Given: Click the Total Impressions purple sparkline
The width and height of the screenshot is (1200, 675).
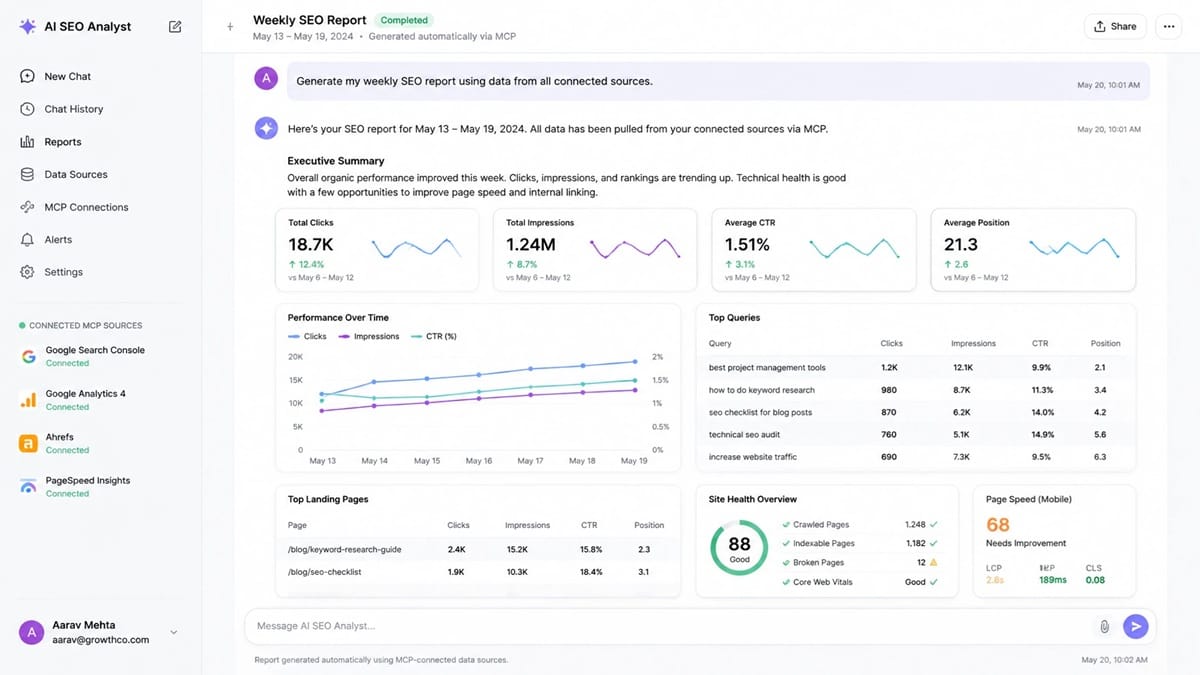Looking at the screenshot, I should 636,247.
